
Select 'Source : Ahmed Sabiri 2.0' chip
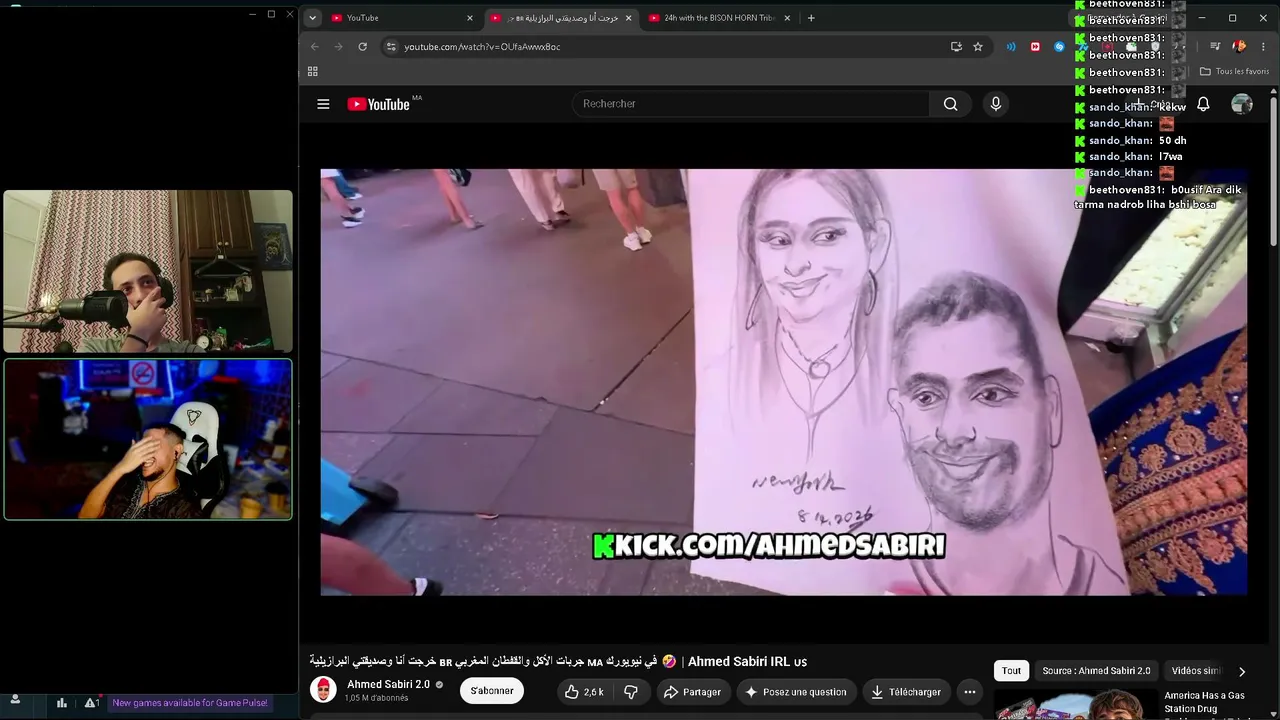pyautogui.click(x=1096, y=671)
